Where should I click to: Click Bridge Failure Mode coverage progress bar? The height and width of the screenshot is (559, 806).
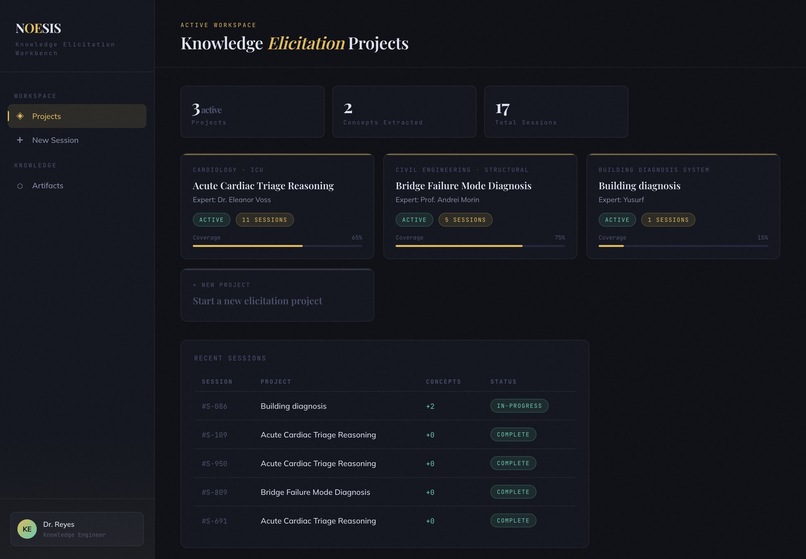[x=480, y=246]
